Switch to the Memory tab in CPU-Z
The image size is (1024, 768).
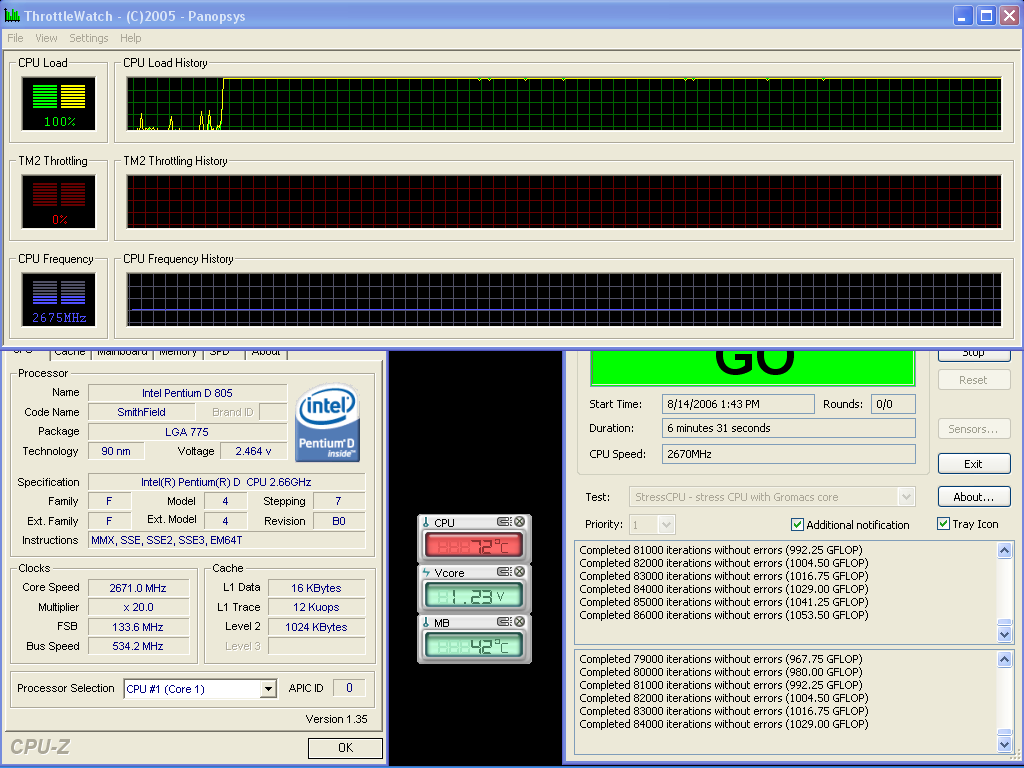click(178, 352)
